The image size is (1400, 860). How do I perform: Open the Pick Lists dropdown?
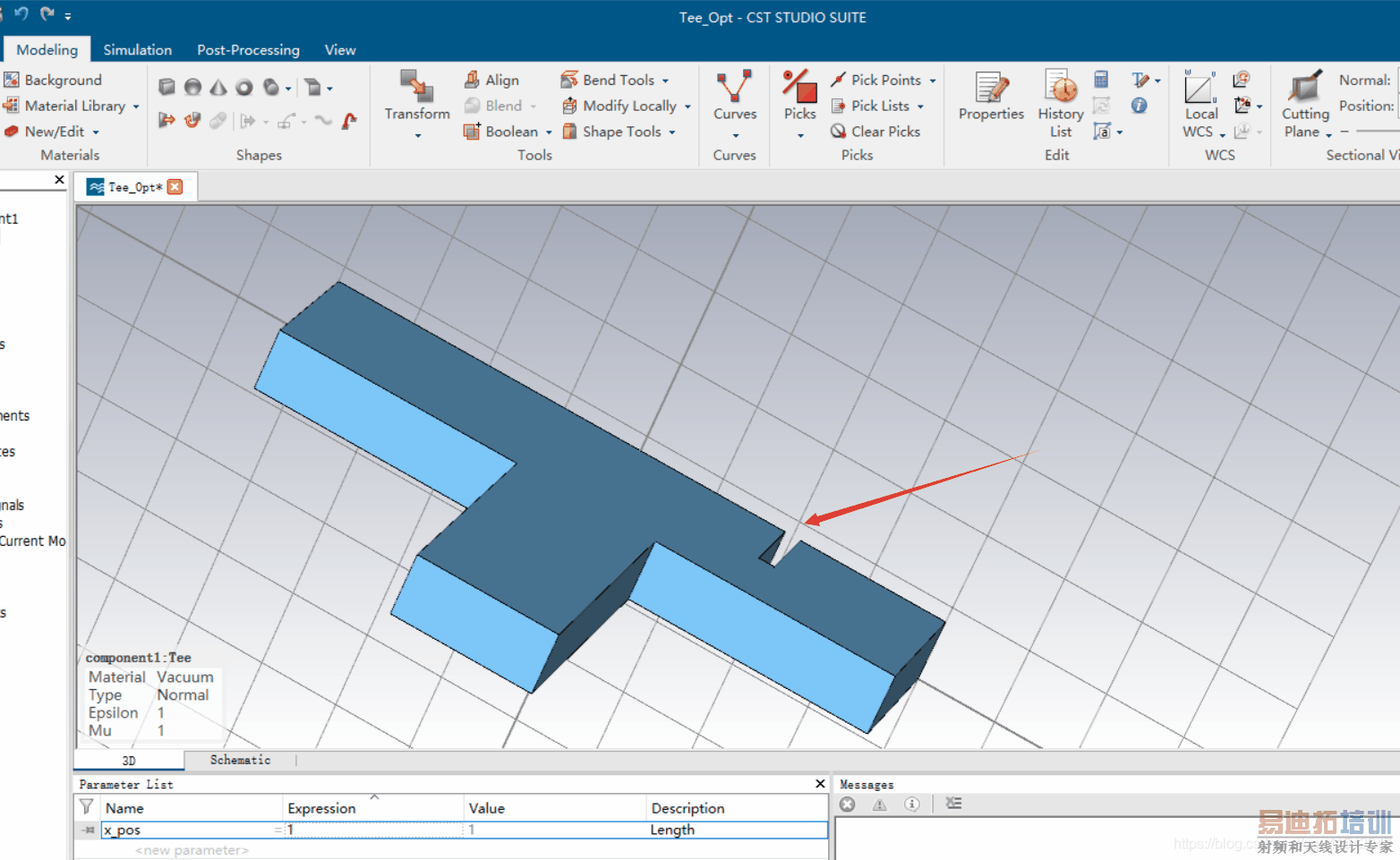coord(920,106)
